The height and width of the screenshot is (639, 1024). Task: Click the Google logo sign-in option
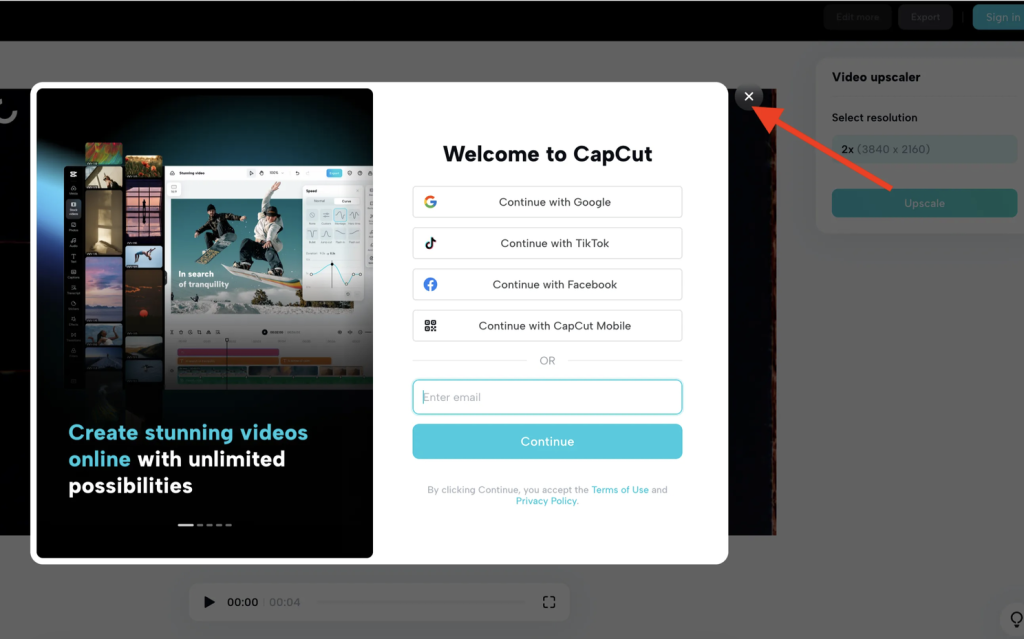(x=547, y=202)
